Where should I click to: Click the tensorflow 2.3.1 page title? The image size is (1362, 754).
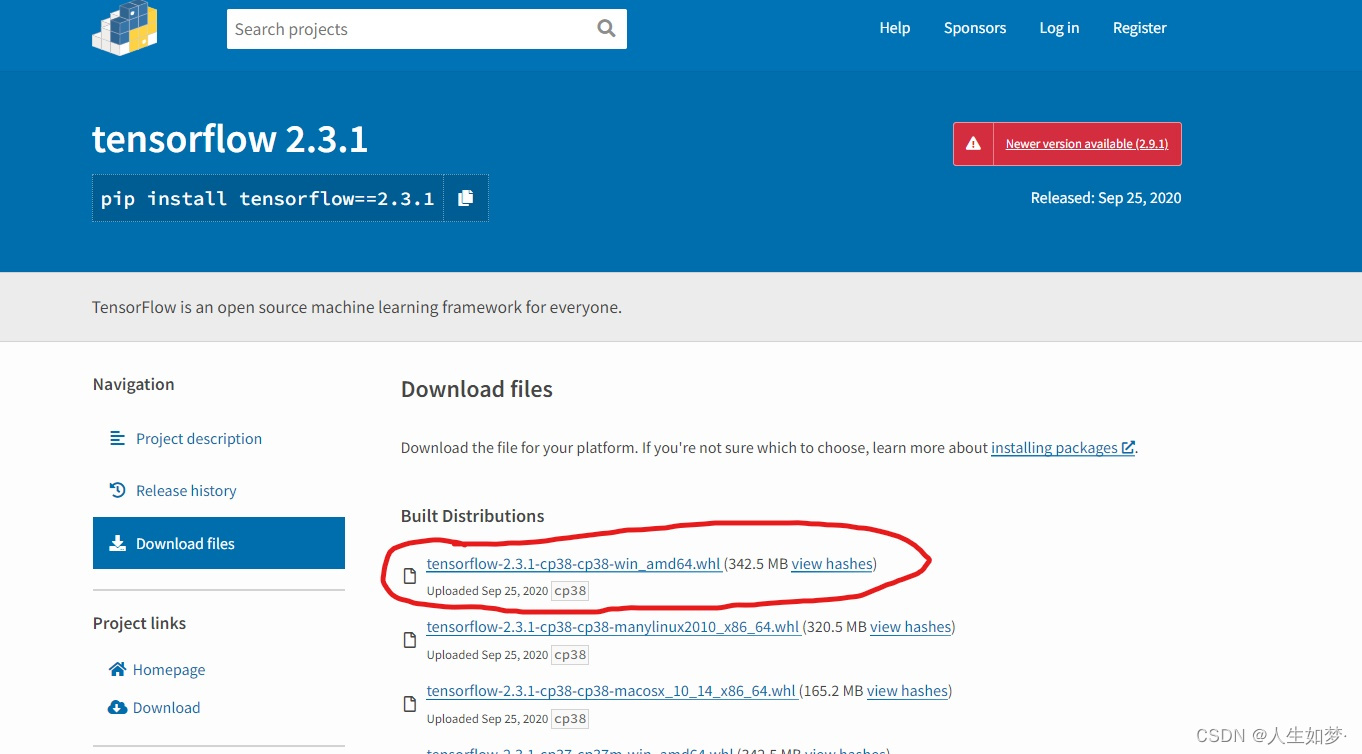(x=230, y=139)
